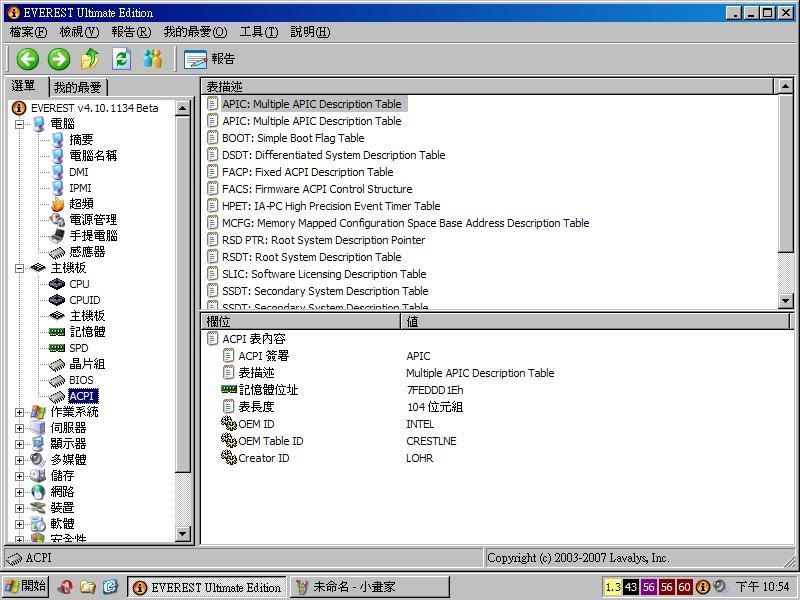This screenshot has height=600, width=800.
Task: Click the speaker icon for 多媒體
Action: [38, 460]
